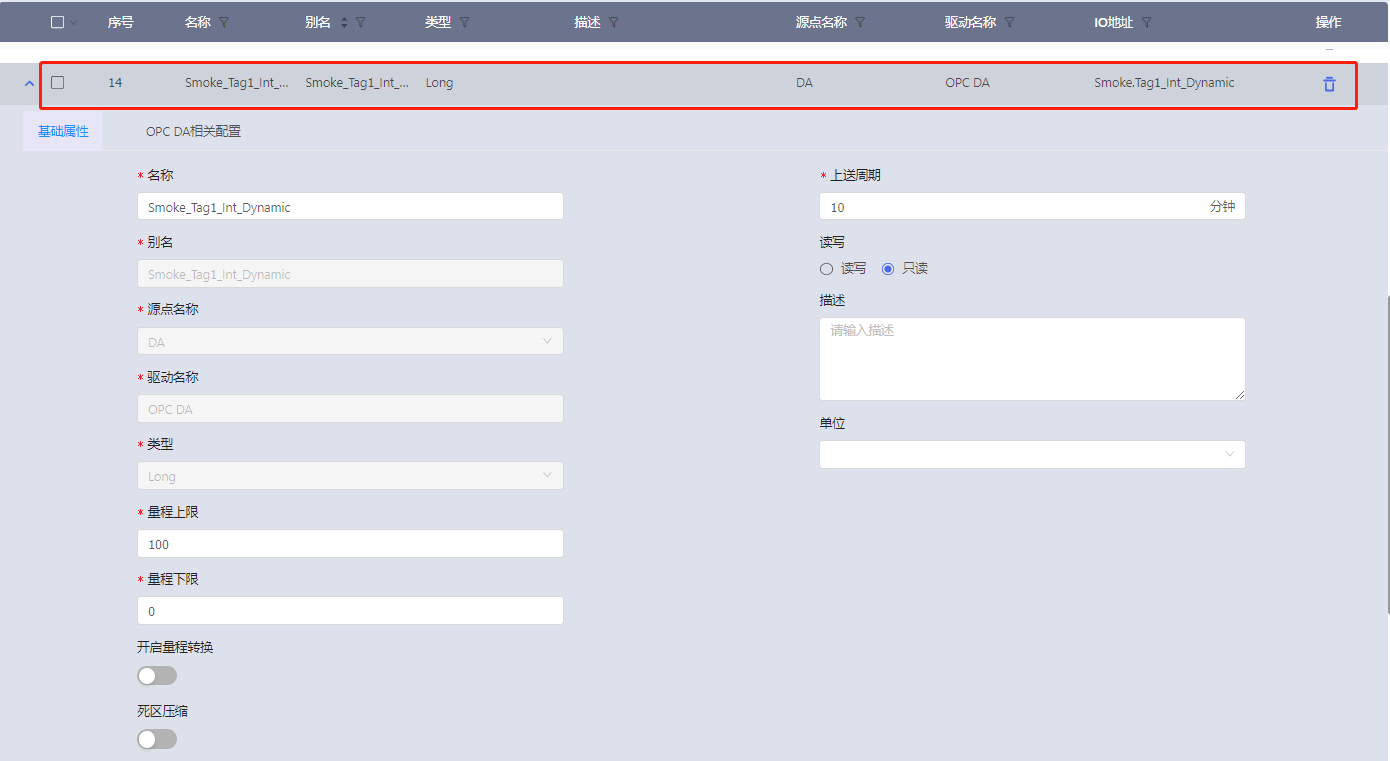
Task: Click the 量程上限 input field
Action: click(x=350, y=544)
